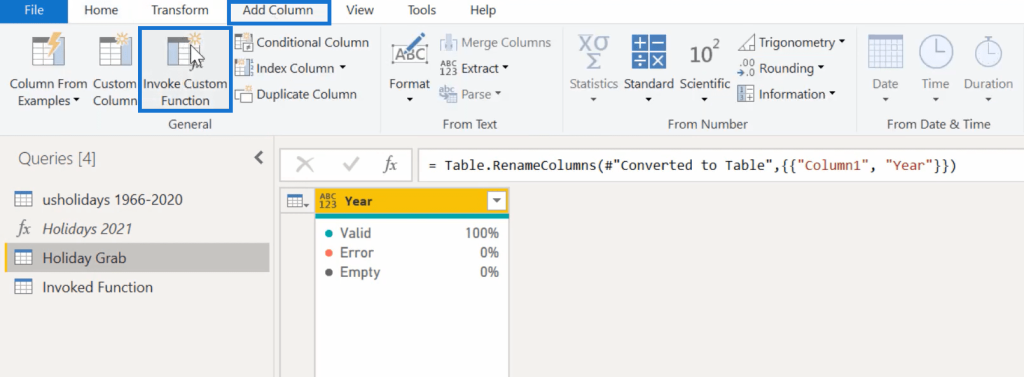This screenshot has height=377, width=1024.
Task: Select Column From Examples icon
Action: [48, 51]
